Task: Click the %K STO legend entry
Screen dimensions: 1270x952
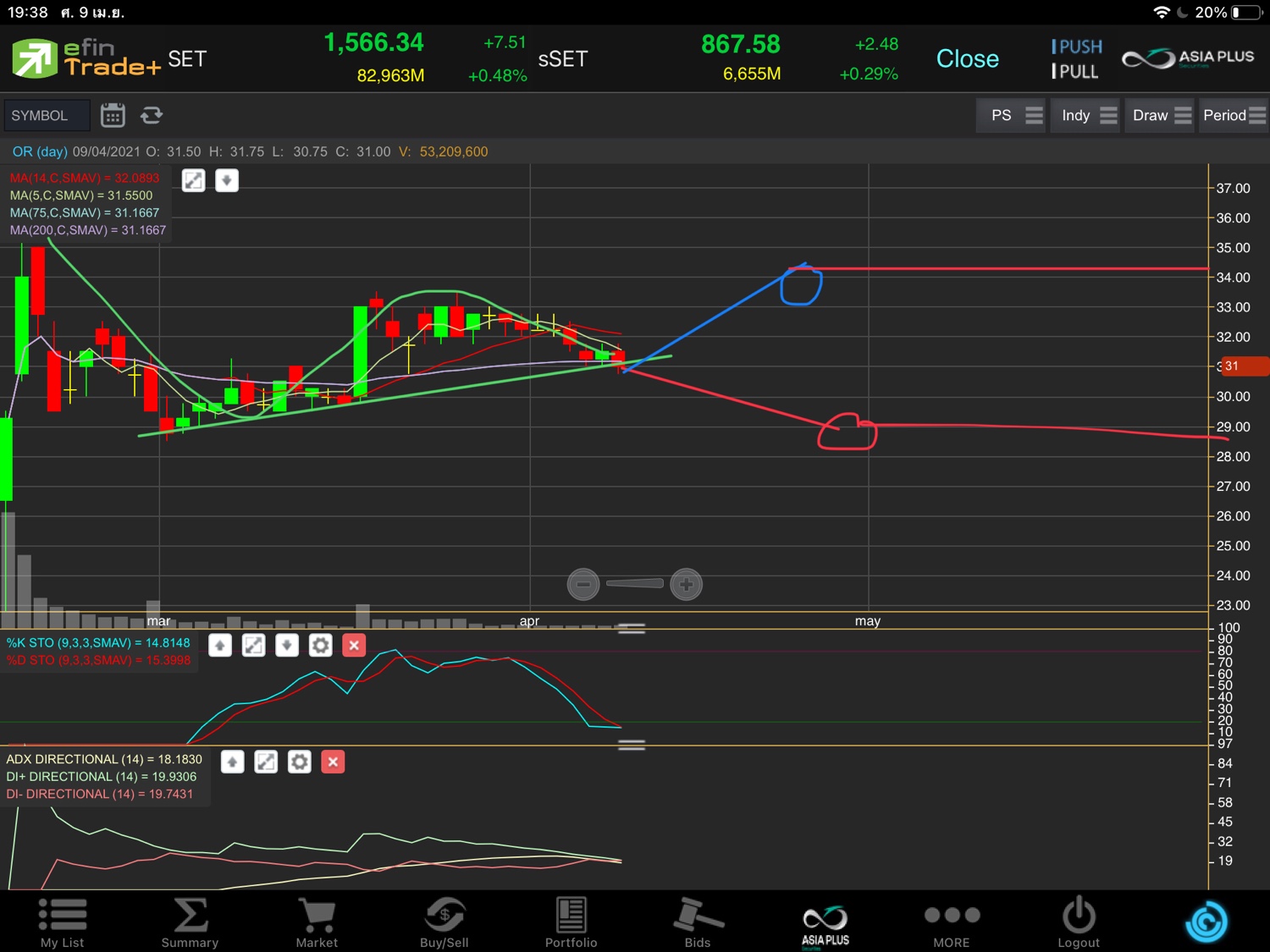Action: click(x=98, y=643)
